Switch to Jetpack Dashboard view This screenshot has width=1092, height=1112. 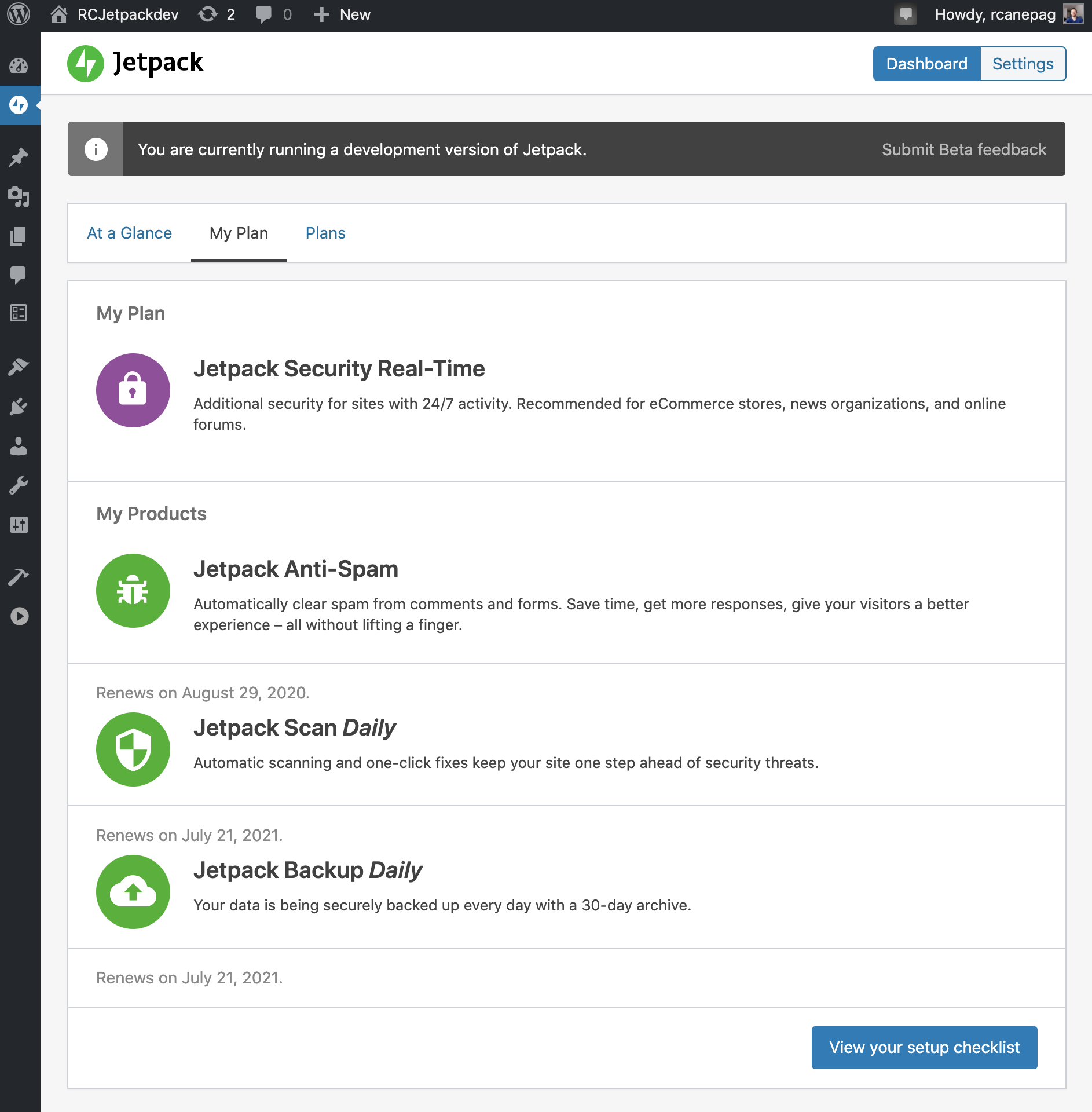point(927,64)
